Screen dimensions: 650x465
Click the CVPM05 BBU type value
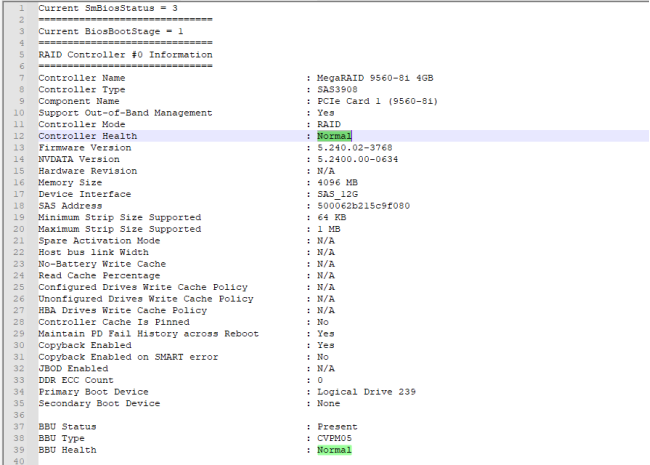coord(334,438)
